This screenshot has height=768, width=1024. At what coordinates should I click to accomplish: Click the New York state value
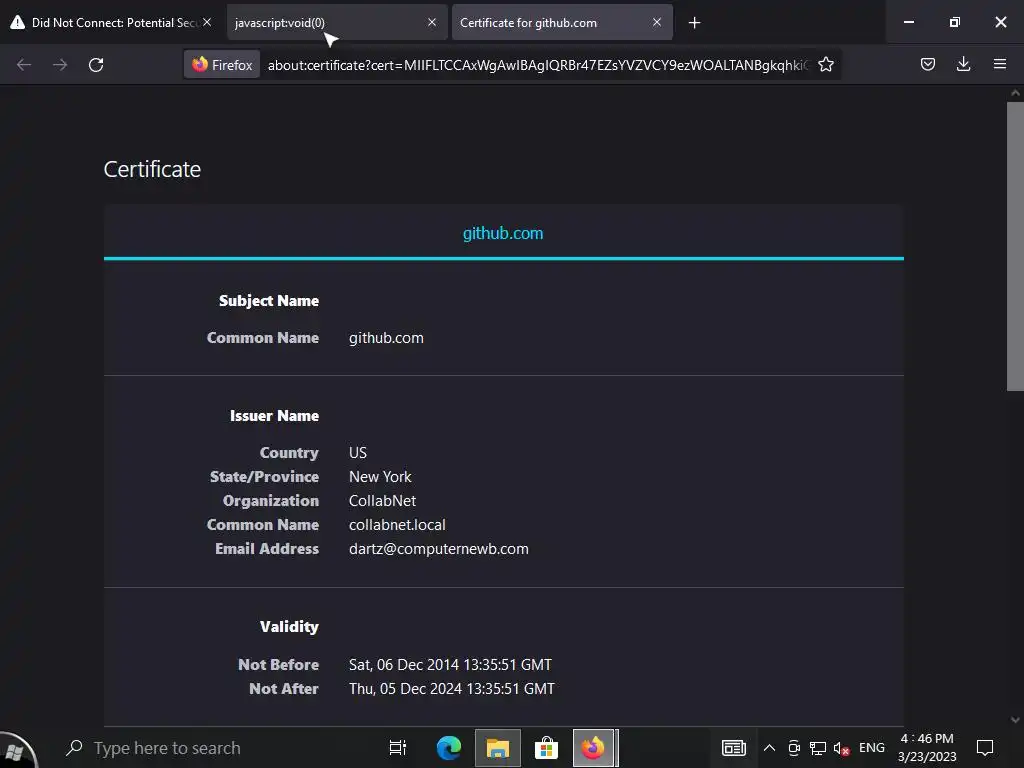coord(380,477)
